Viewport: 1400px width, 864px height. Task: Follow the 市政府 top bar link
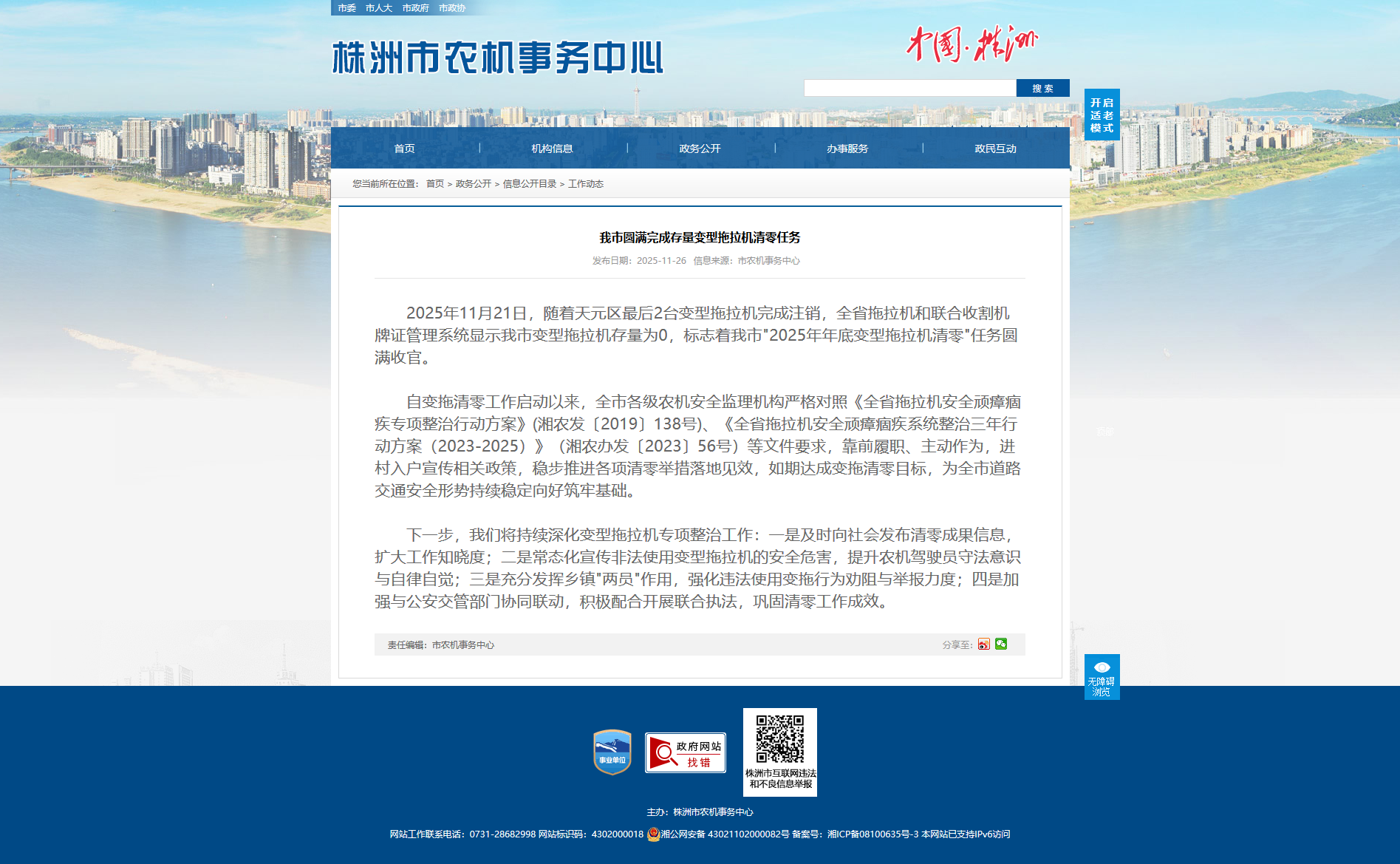pos(415,8)
